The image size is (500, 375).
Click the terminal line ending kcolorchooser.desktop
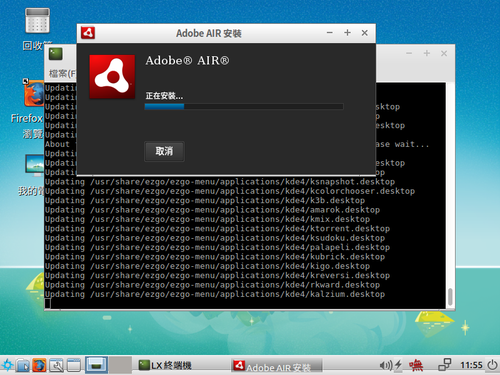click(230, 191)
